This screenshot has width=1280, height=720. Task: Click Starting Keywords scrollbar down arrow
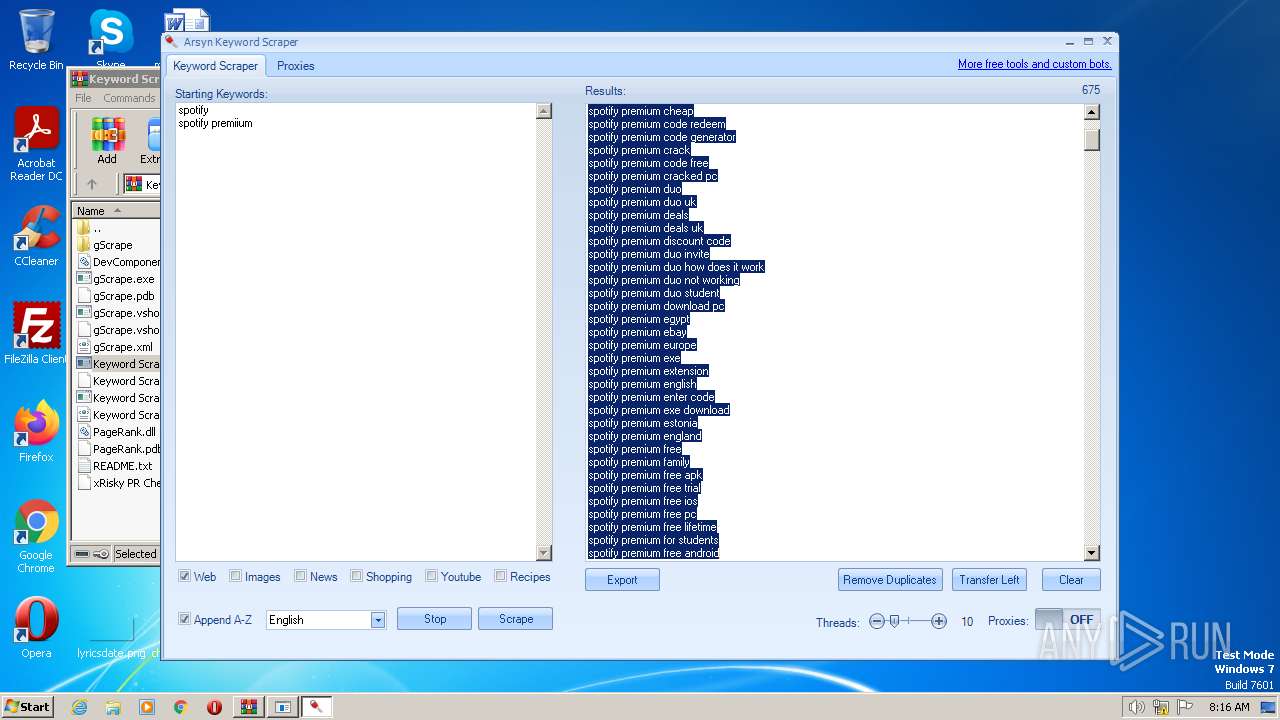(544, 553)
